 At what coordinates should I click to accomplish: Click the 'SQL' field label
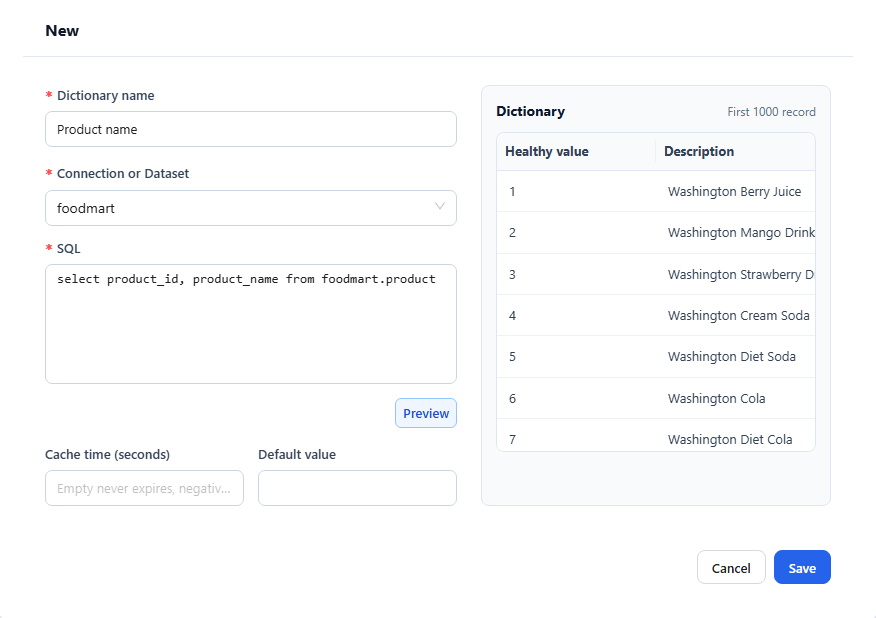pyautogui.click(x=69, y=249)
